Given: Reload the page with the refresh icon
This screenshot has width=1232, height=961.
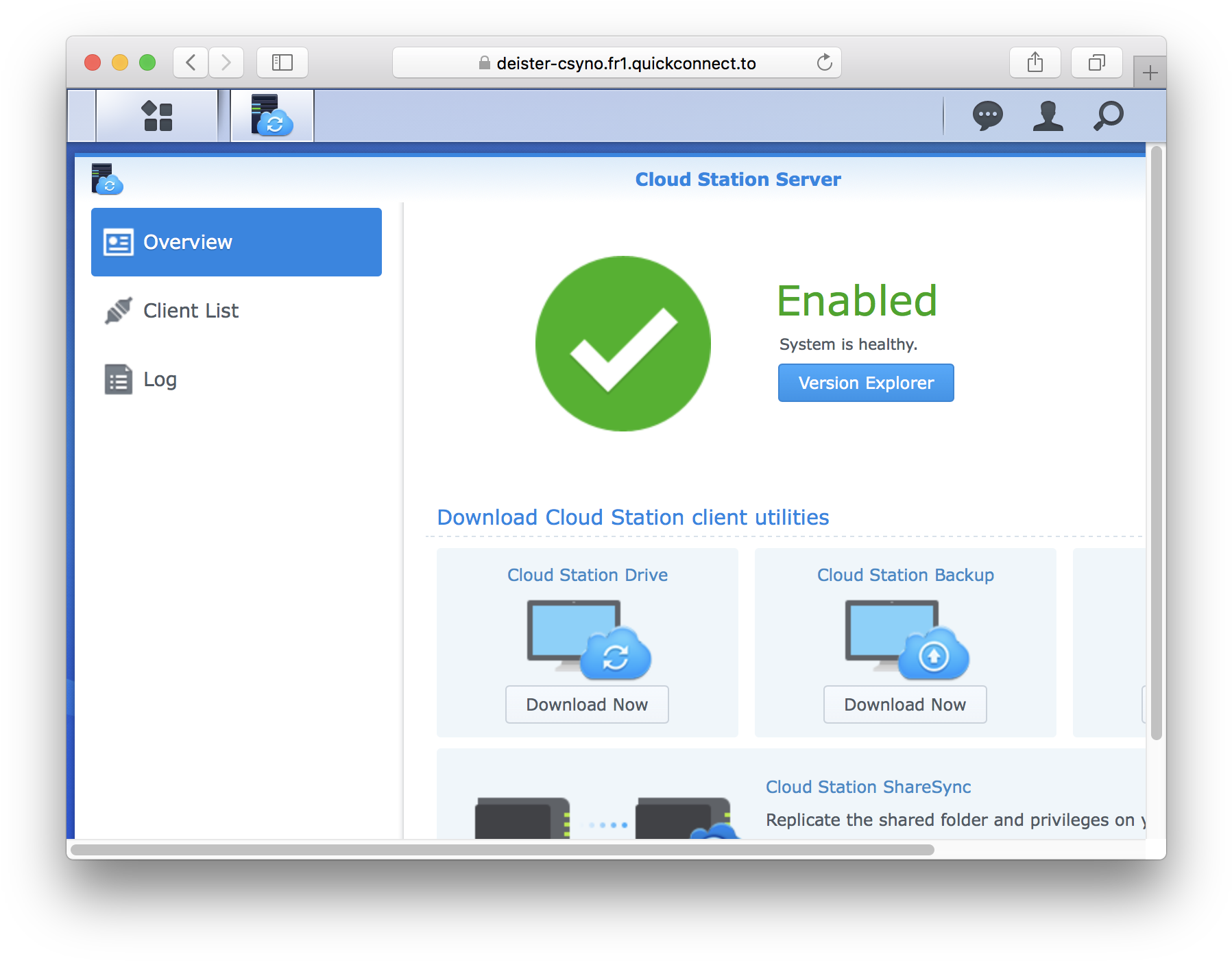Looking at the screenshot, I should click(x=825, y=62).
